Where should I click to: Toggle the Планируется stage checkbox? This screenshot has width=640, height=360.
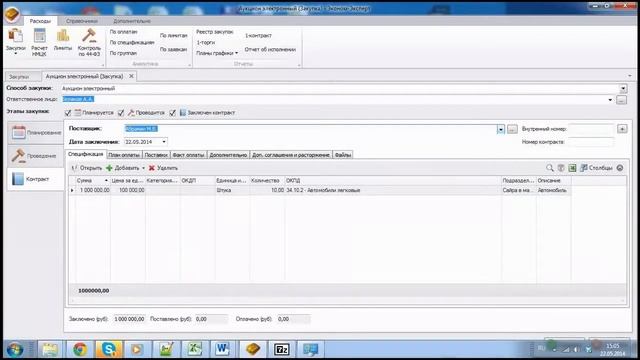(x=68, y=113)
